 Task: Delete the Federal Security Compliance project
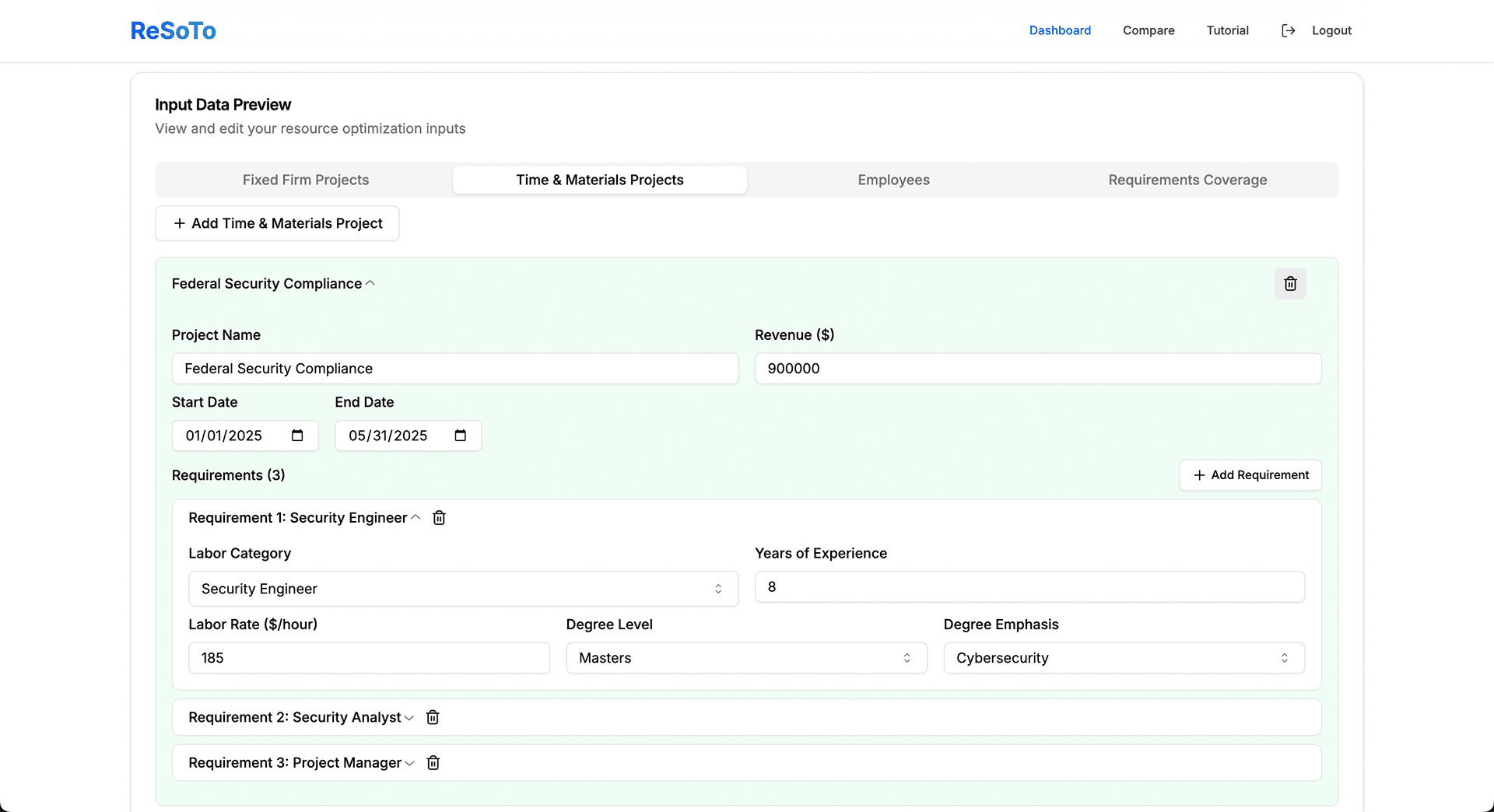coord(1290,284)
